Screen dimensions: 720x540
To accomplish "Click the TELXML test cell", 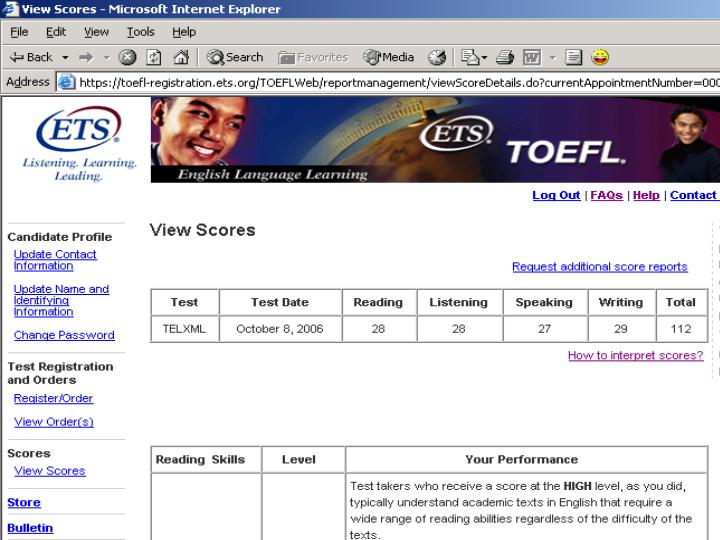I will [x=184, y=329].
